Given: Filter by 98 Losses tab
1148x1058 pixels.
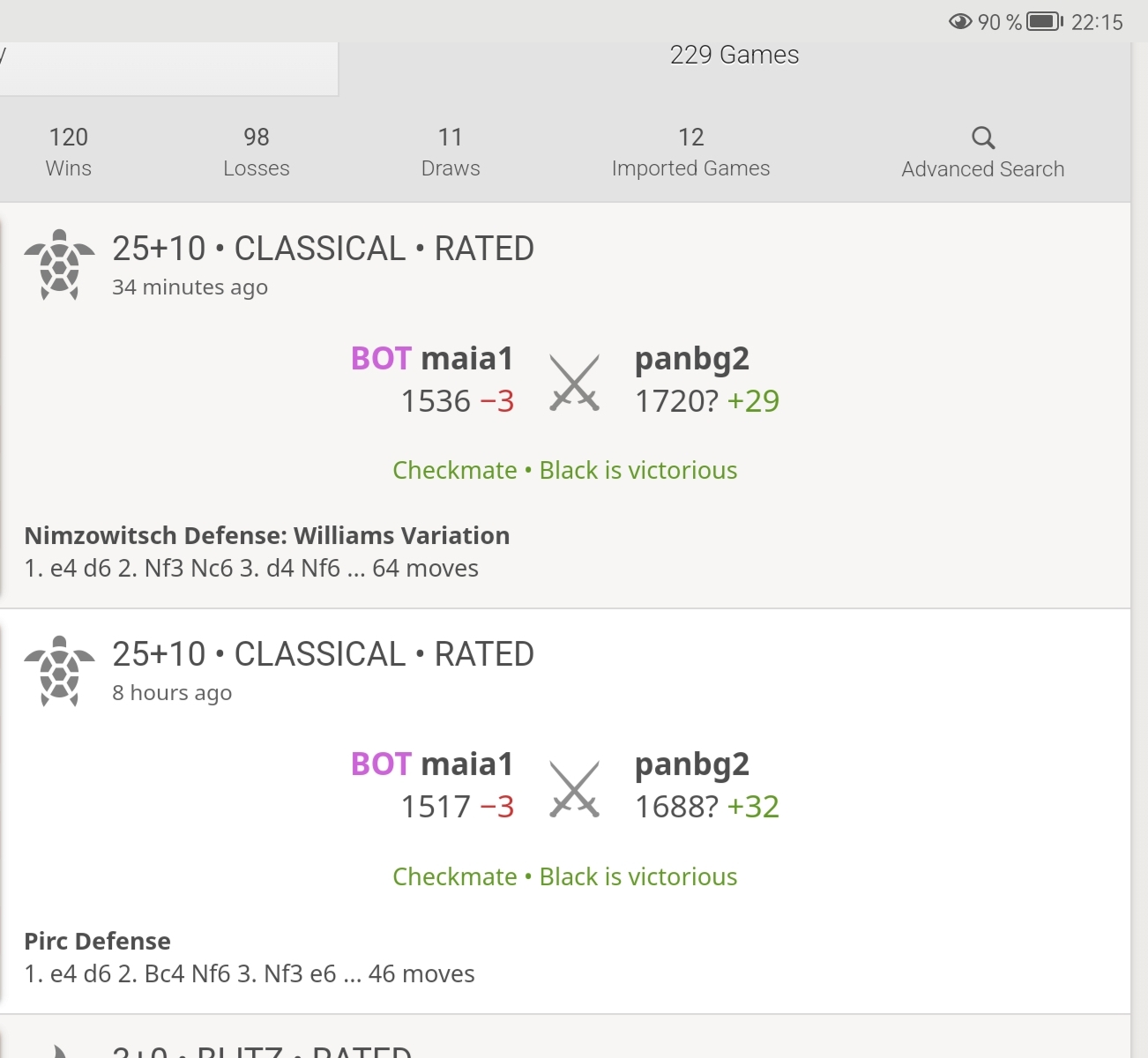Looking at the screenshot, I should [257, 152].
